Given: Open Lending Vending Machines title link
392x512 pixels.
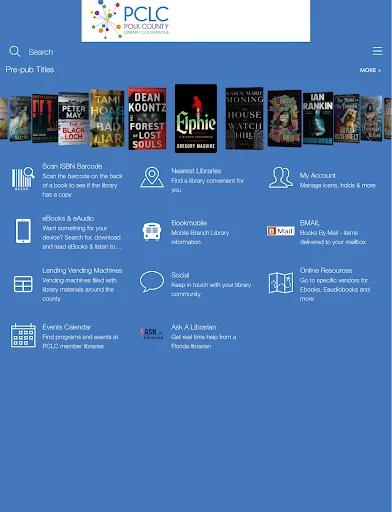Looking at the screenshot, I should pos(82,270).
